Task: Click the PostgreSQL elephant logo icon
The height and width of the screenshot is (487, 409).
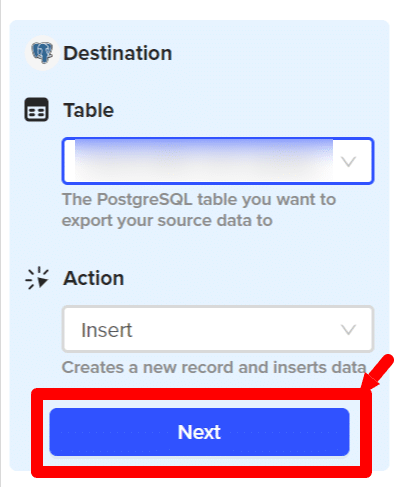Action: (x=42, y=53)
